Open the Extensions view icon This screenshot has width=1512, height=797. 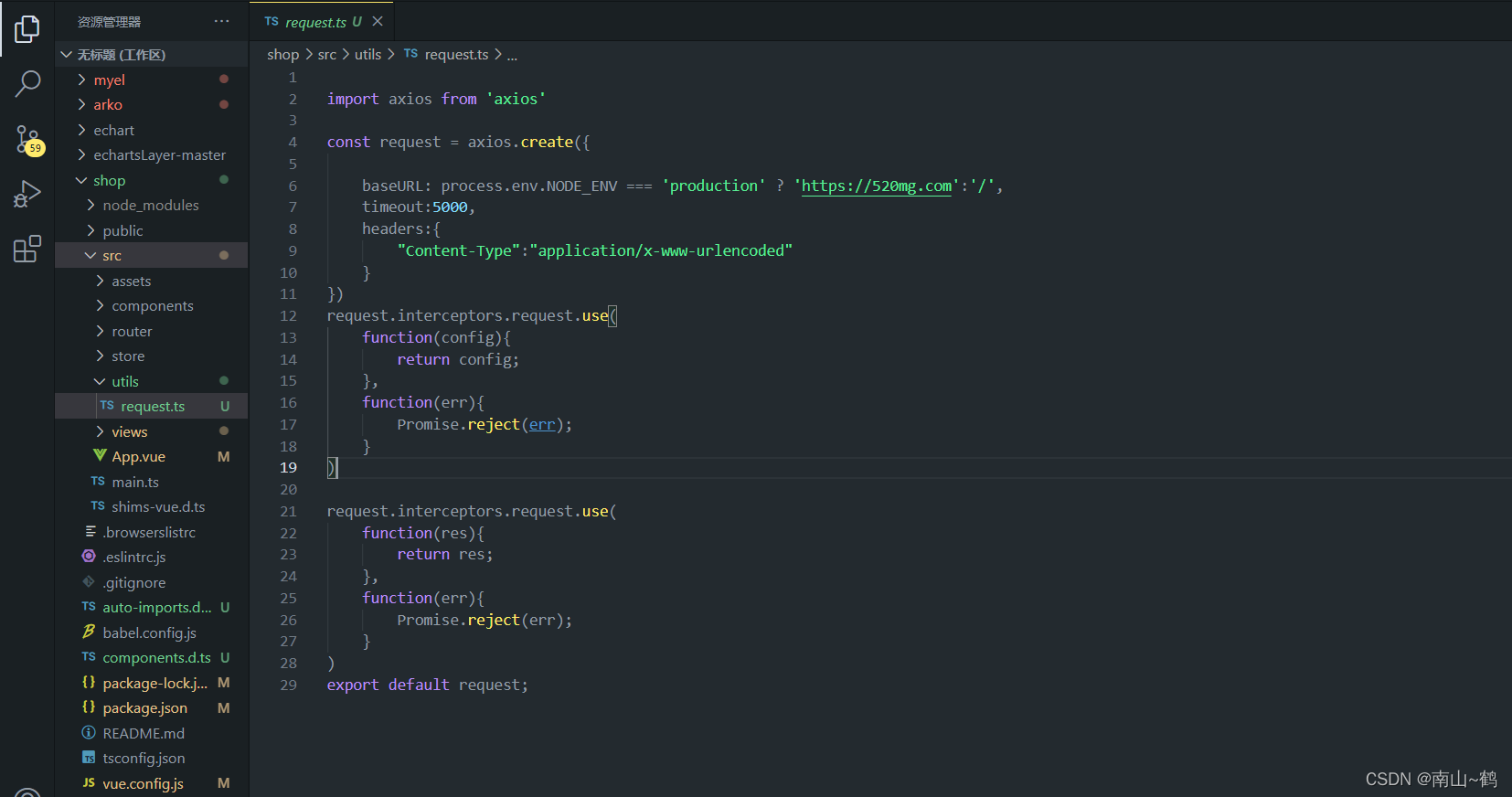[27, 249]
